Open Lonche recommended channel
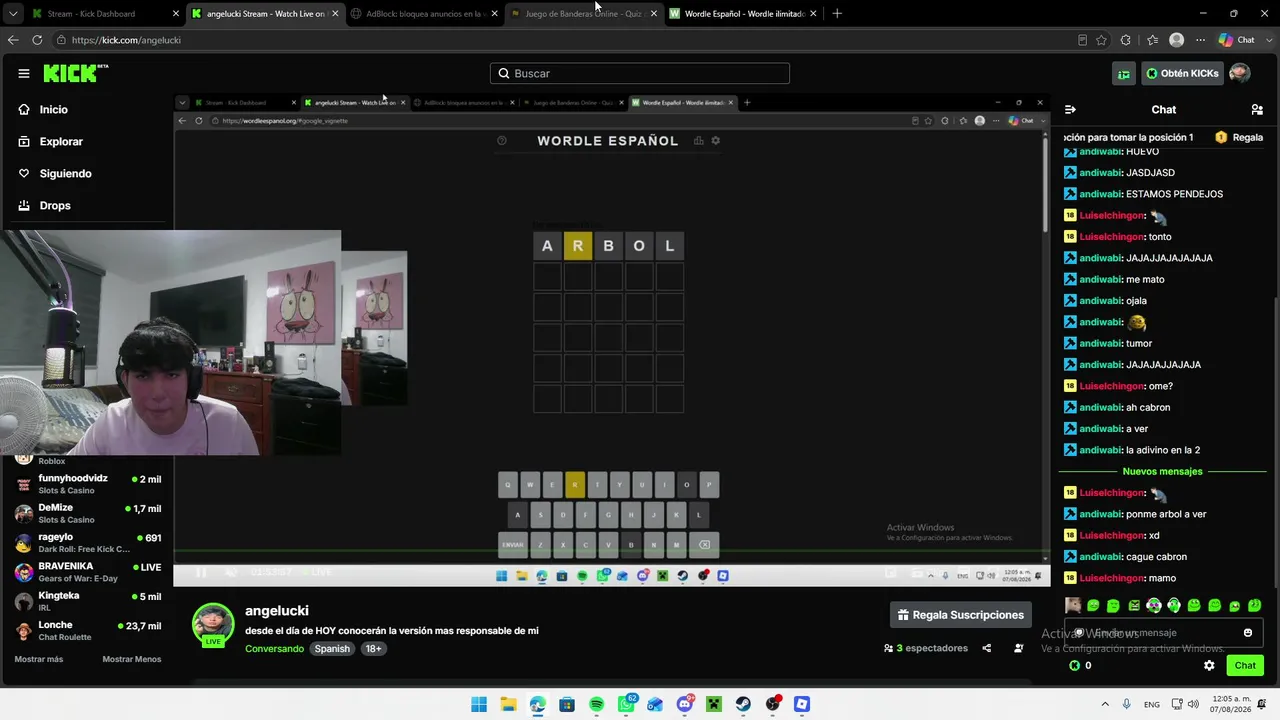Viewport: 1280px width, 720px height. (x=88, y=631)
